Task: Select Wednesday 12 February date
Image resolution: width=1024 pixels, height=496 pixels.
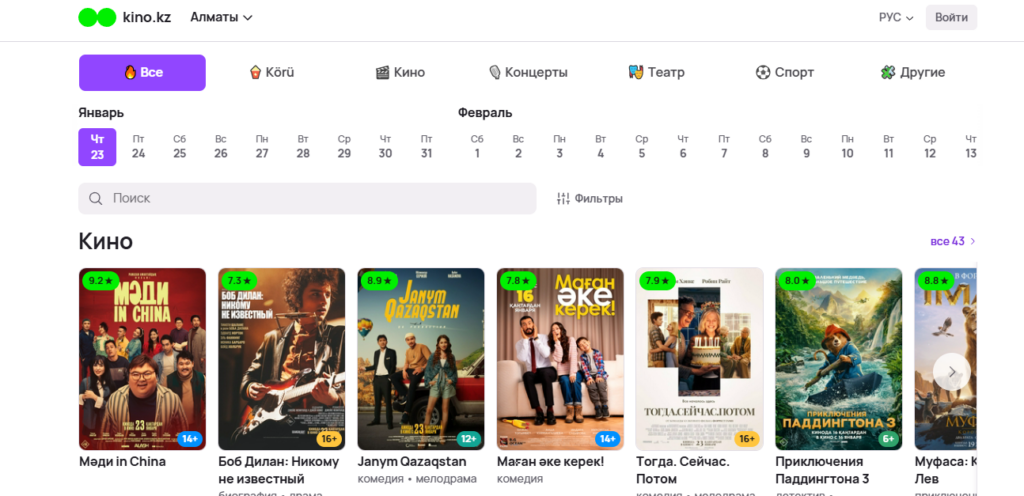Action: click(x=929, y=147)
